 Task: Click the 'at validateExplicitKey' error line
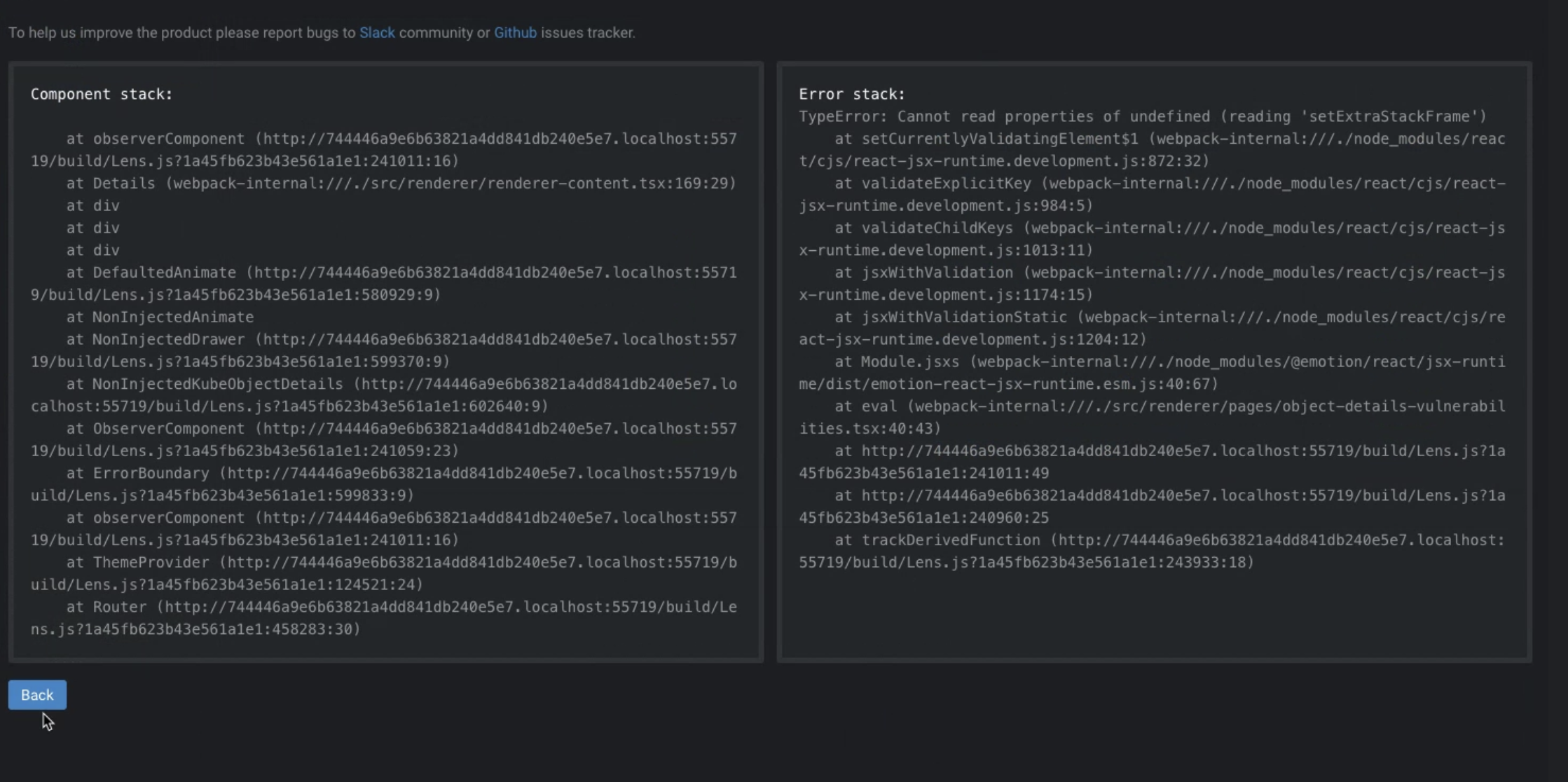pyautogui.click(x=1152, y=195)
